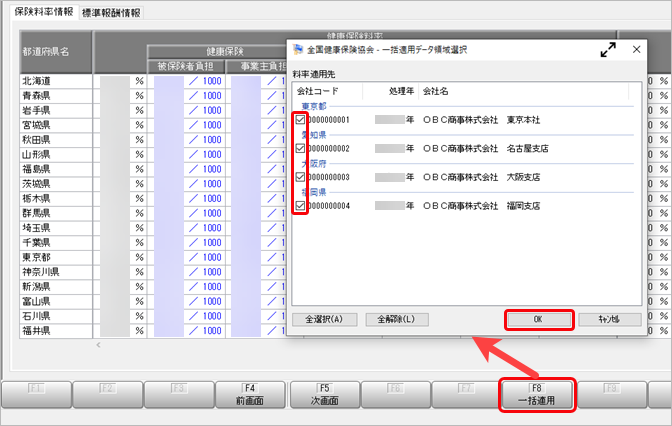This screenshot has height=426, width=672.
Task: Switch to the 保険料率情報 tab
Action: point(44,12)
